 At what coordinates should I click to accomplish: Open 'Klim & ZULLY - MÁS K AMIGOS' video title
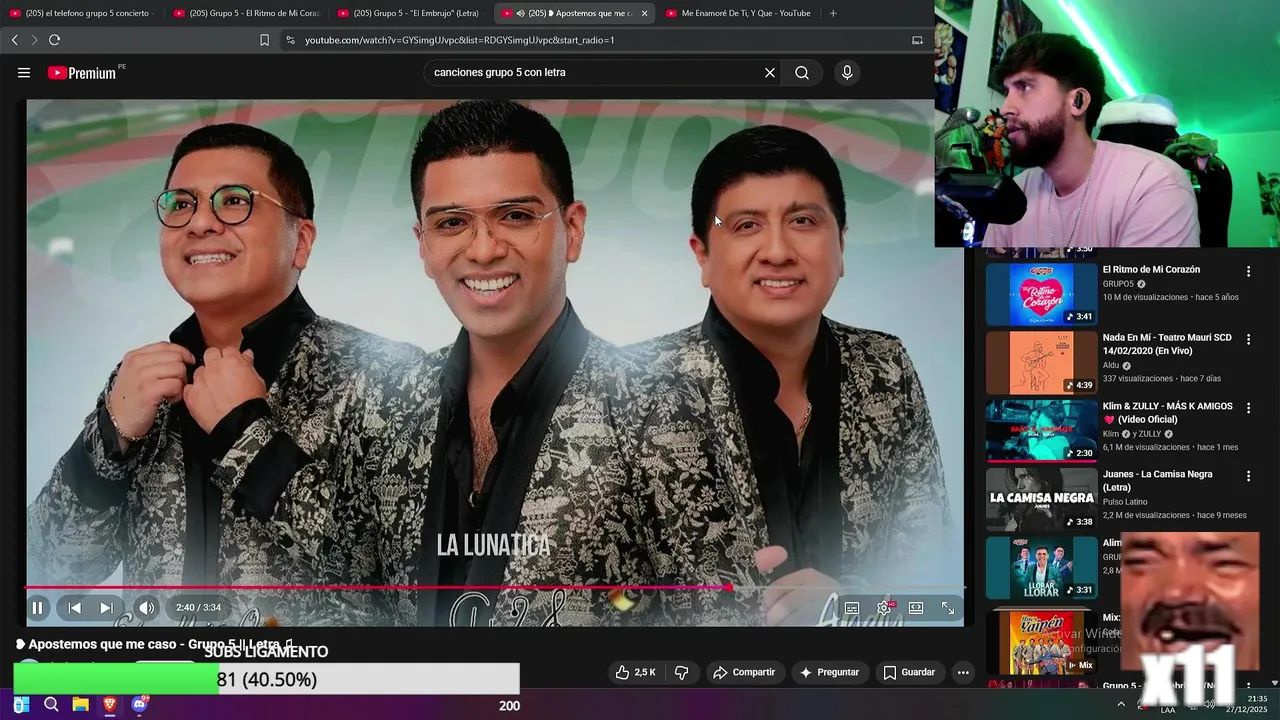(1167, 413)
